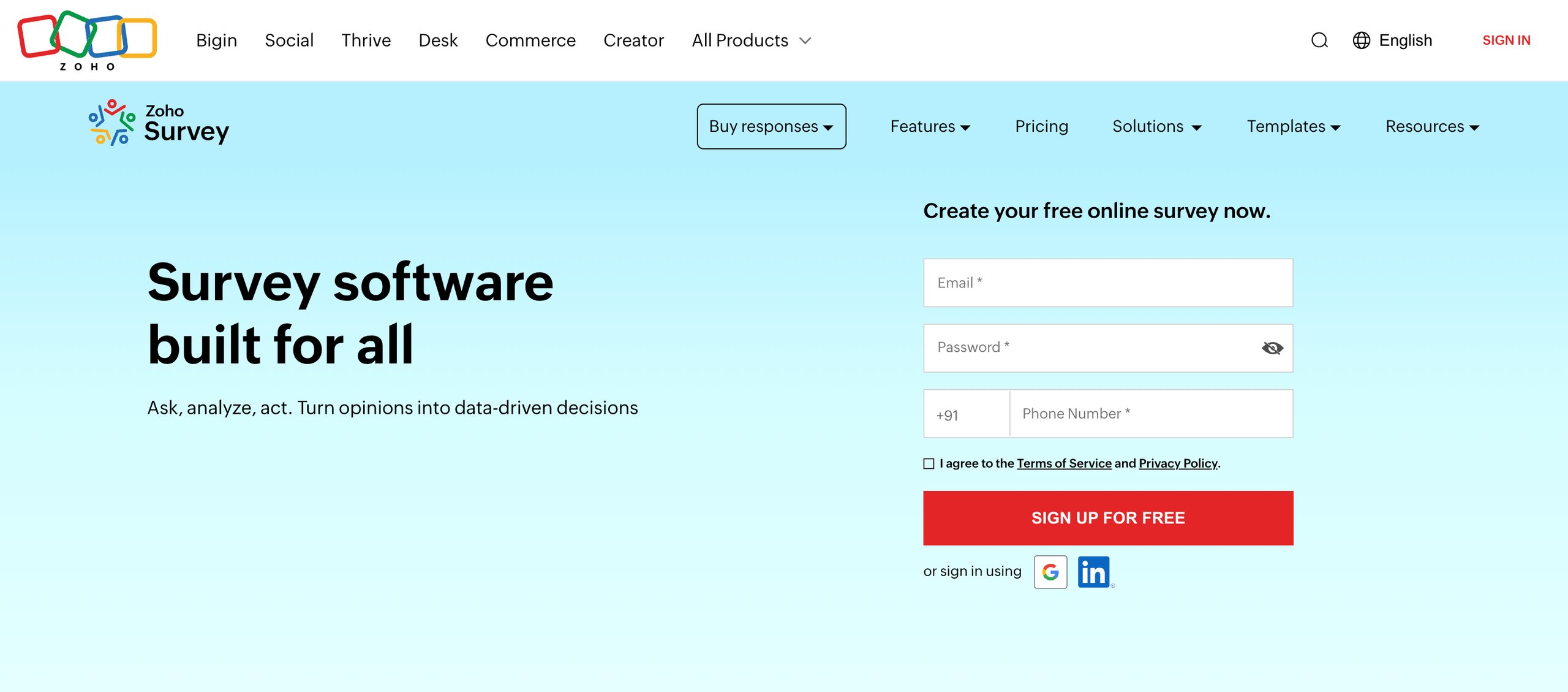Click the globe language icon
This screenshot has height=692, width=1568.
tap(1361, 40)
